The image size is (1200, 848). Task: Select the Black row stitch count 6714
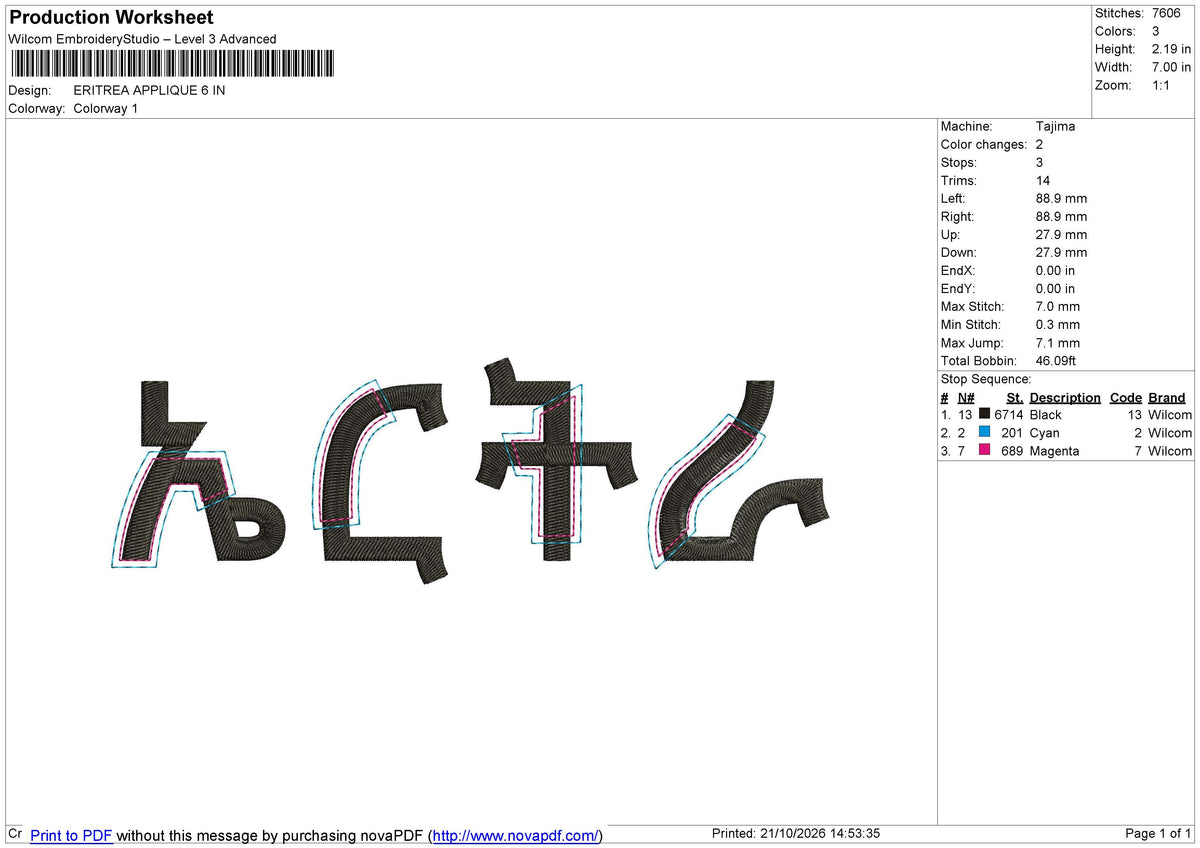[x=1009, y=414]
